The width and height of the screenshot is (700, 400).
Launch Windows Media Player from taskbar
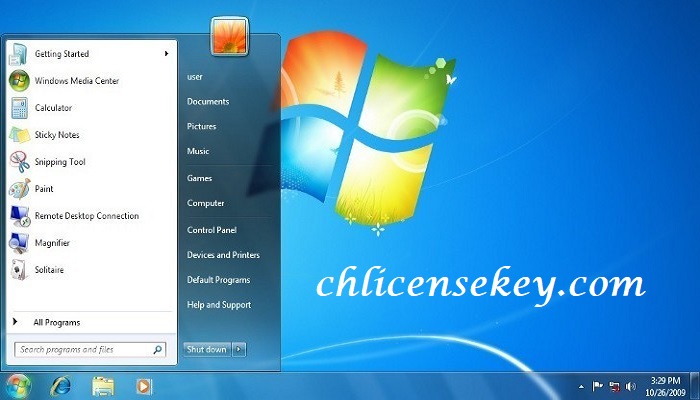click(x=144, y=387)
